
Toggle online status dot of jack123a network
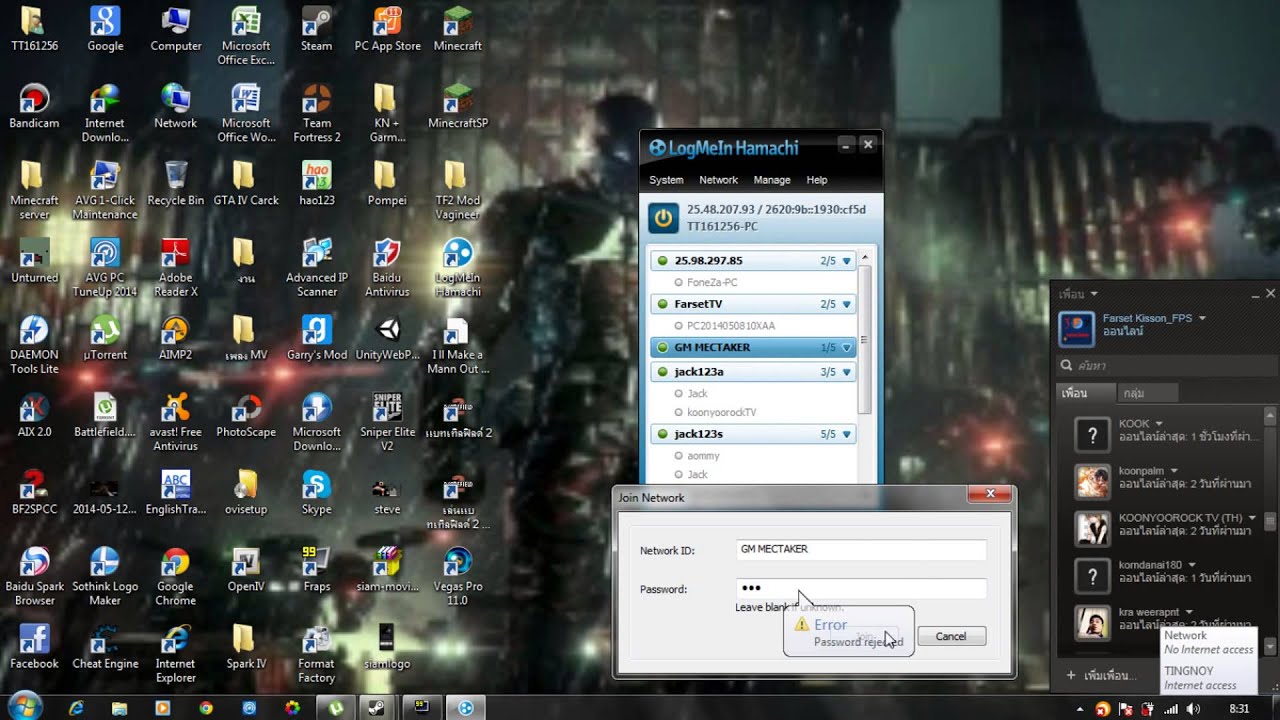pos(662,372)
